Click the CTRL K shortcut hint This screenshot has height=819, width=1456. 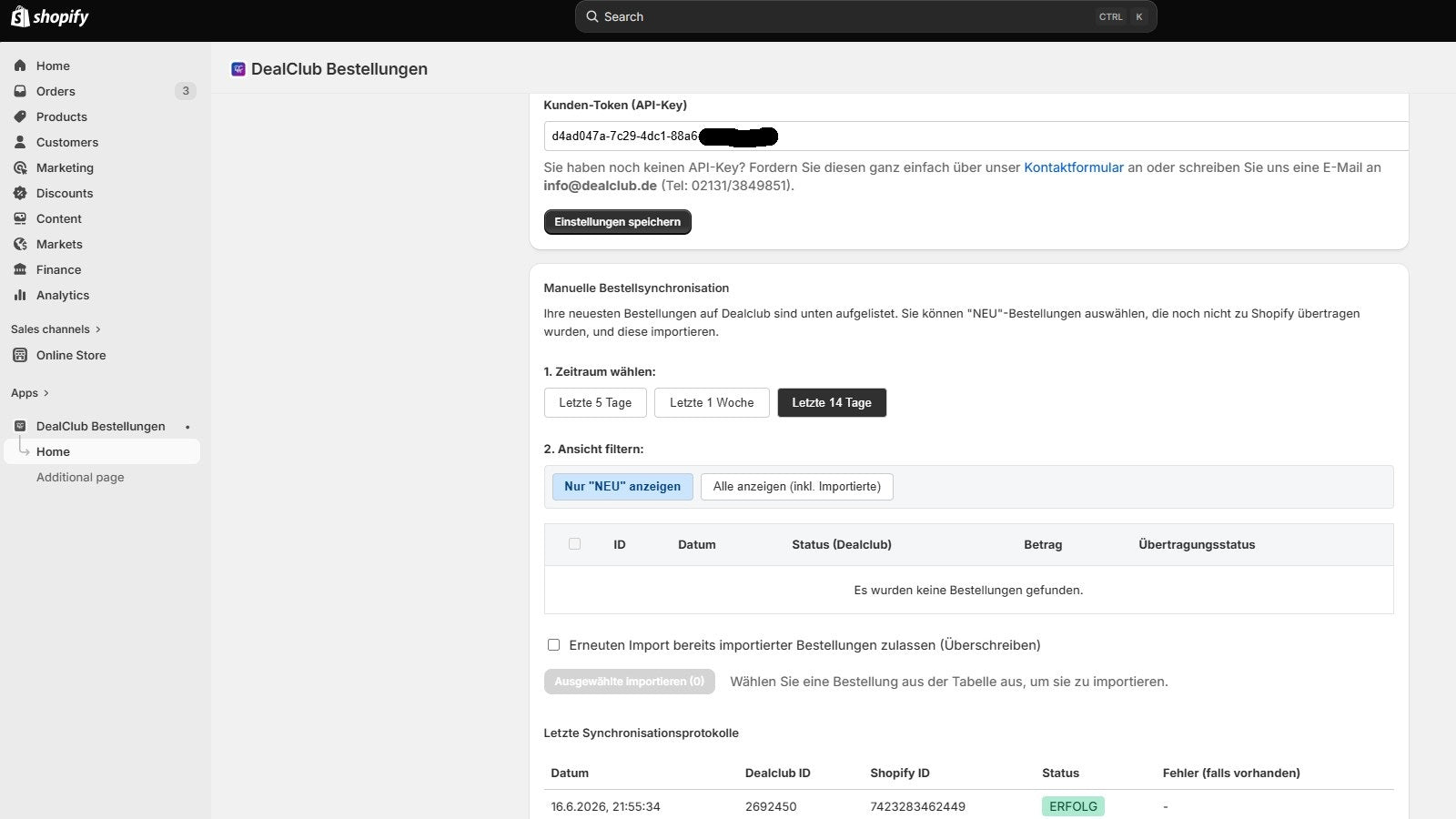1121,16
